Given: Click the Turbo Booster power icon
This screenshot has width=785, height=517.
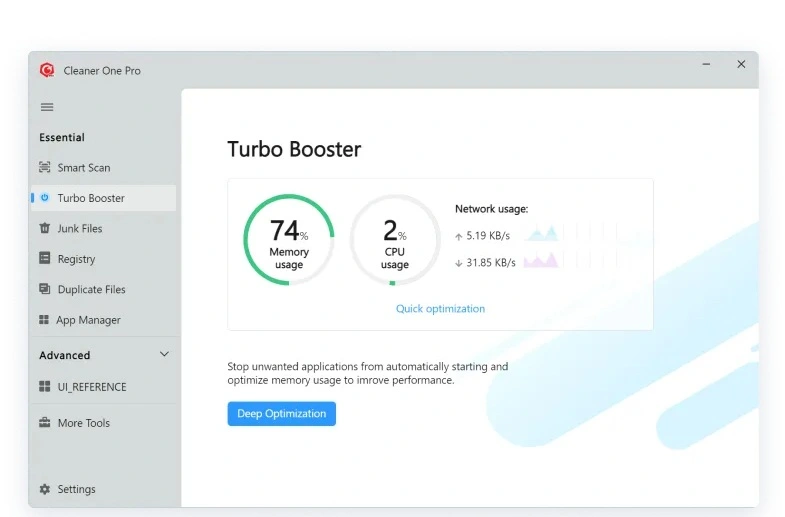Looking at the screenshot, I should tap(45, 198).
